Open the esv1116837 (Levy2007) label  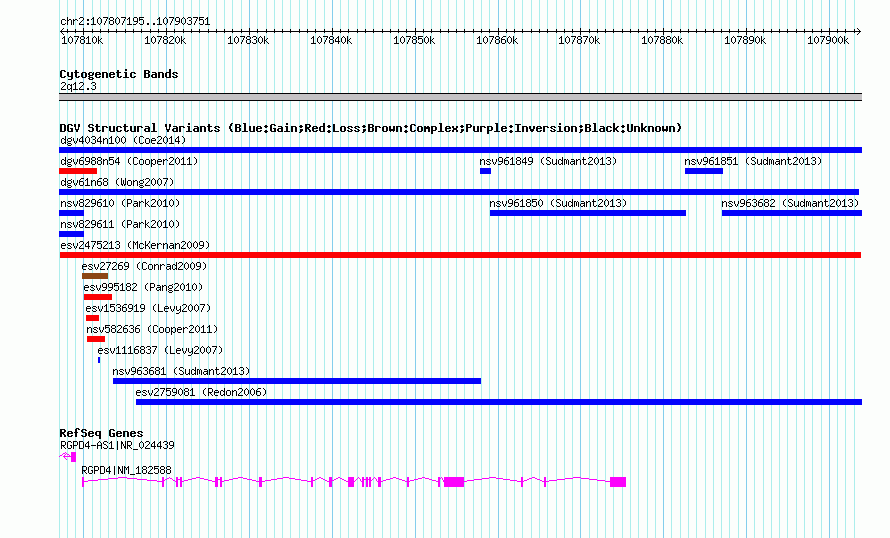(x=160, y=350)
